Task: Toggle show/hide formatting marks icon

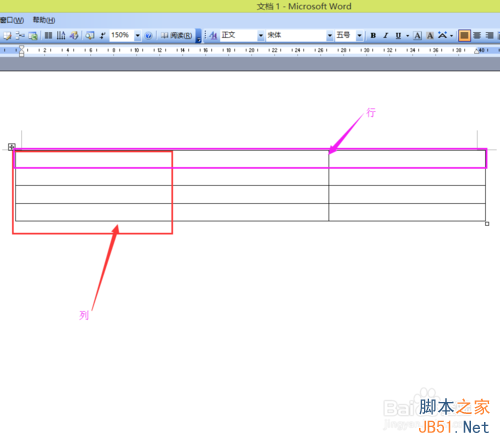Action: tap(103, 35)
